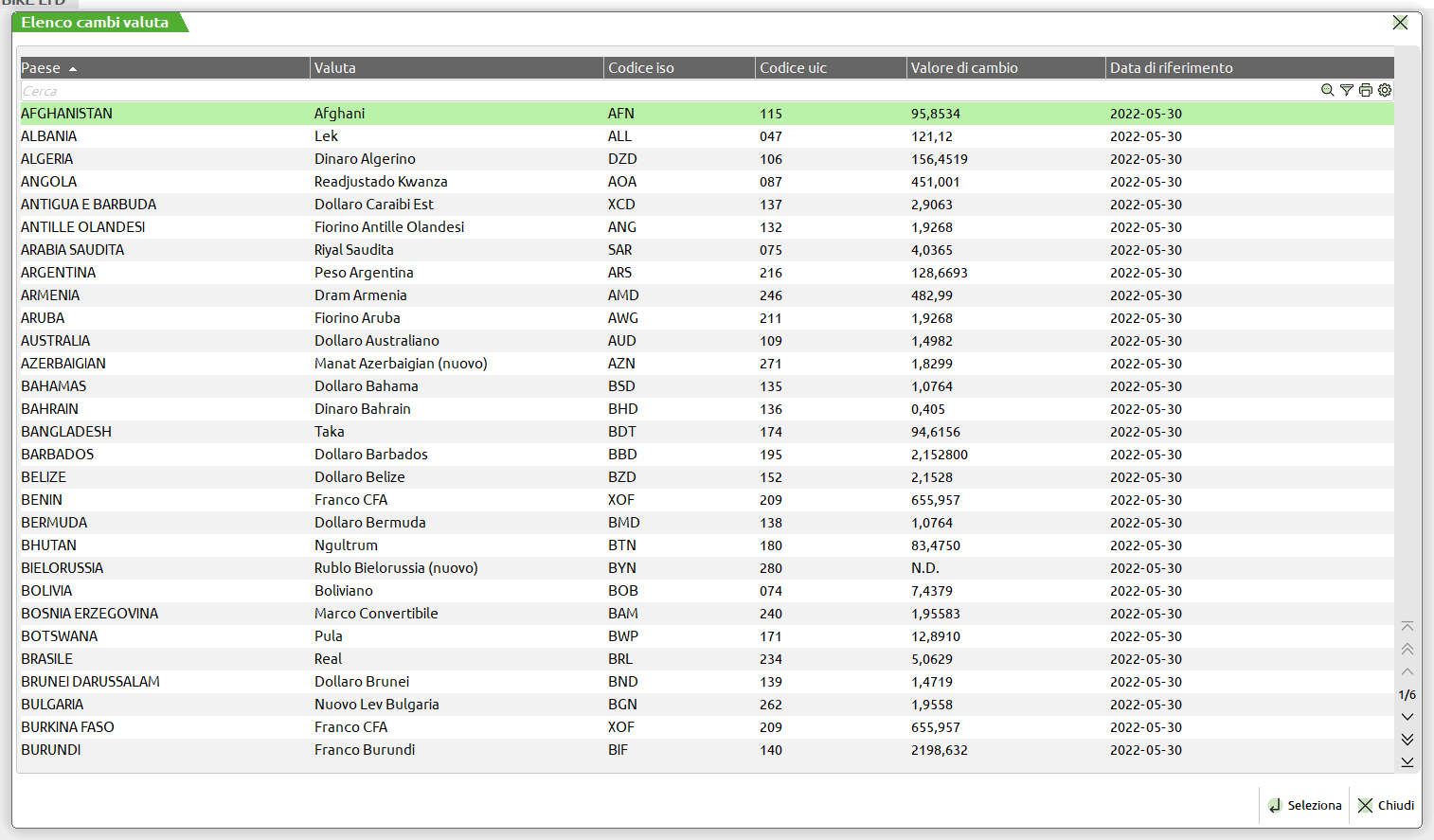The width and height of the screenshot is (1434, 840).
Task: Click the Cerca search field
Action: [663, 91]
